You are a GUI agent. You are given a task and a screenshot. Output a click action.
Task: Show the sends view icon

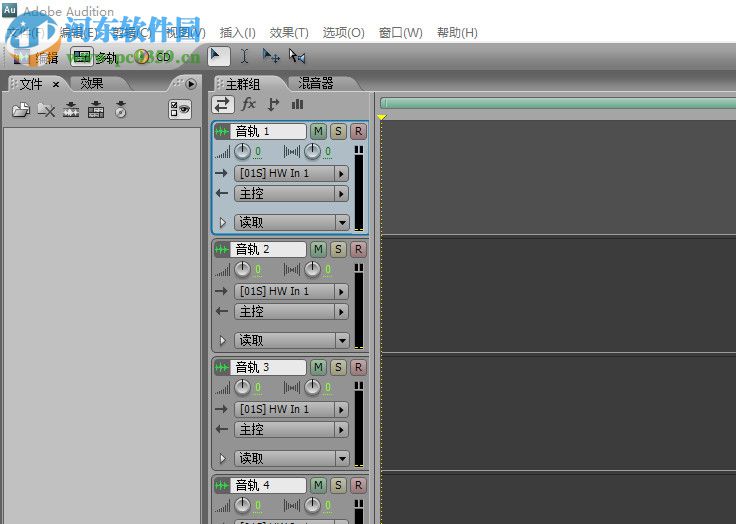[x=273, y=104]
